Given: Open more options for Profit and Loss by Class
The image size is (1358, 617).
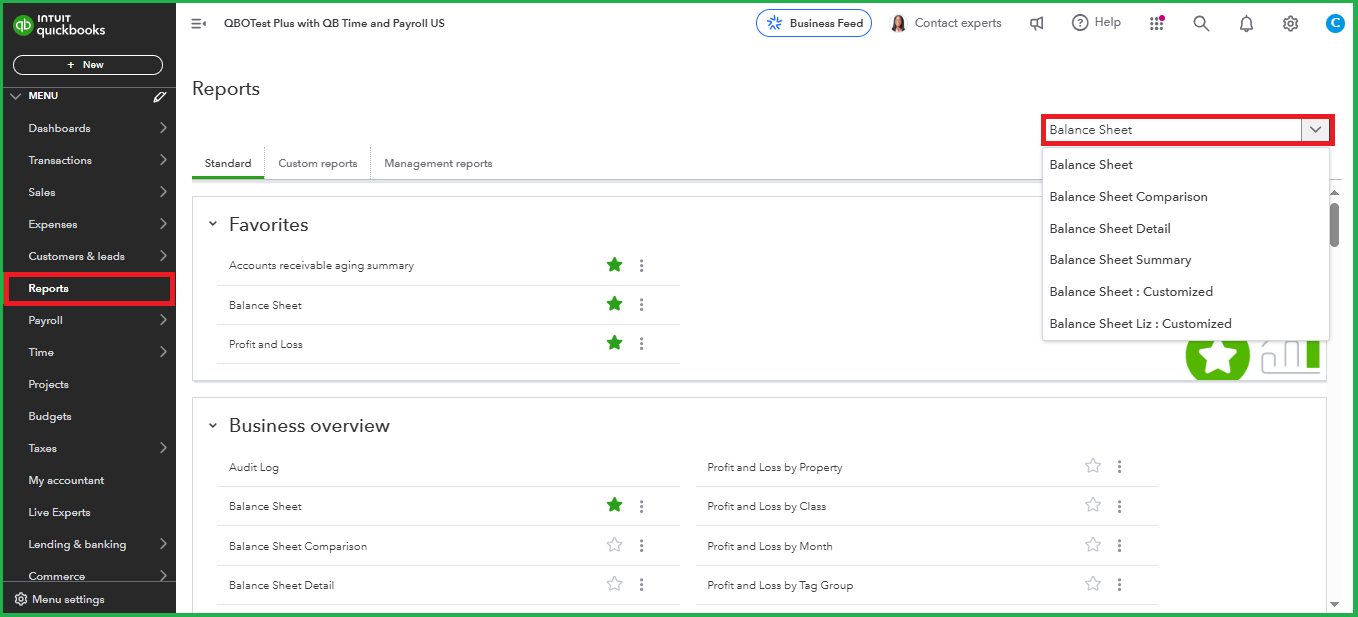Looking at the screenshot, I should click(1120, 507).
